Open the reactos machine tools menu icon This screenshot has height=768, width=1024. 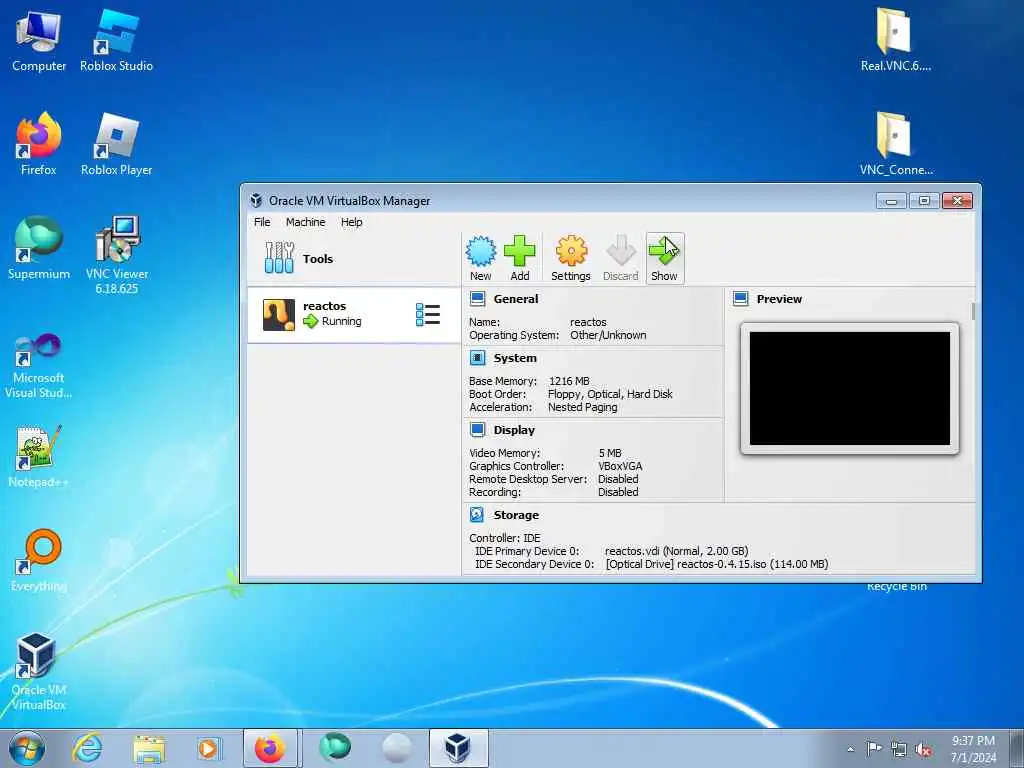point(428,315)
